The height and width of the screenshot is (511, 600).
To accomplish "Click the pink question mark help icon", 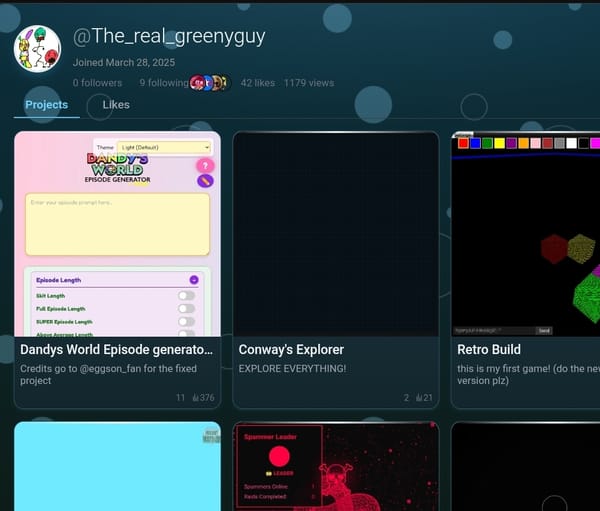I will (205, 165).
